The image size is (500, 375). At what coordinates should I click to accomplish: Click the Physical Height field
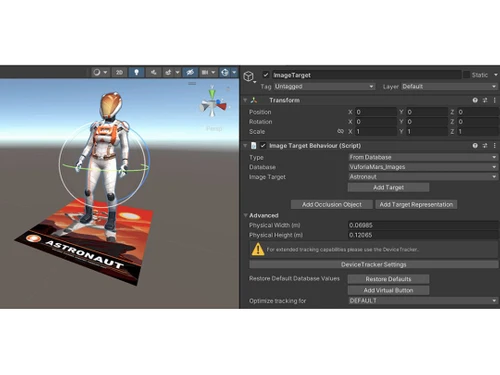click(x=423, y=235)
